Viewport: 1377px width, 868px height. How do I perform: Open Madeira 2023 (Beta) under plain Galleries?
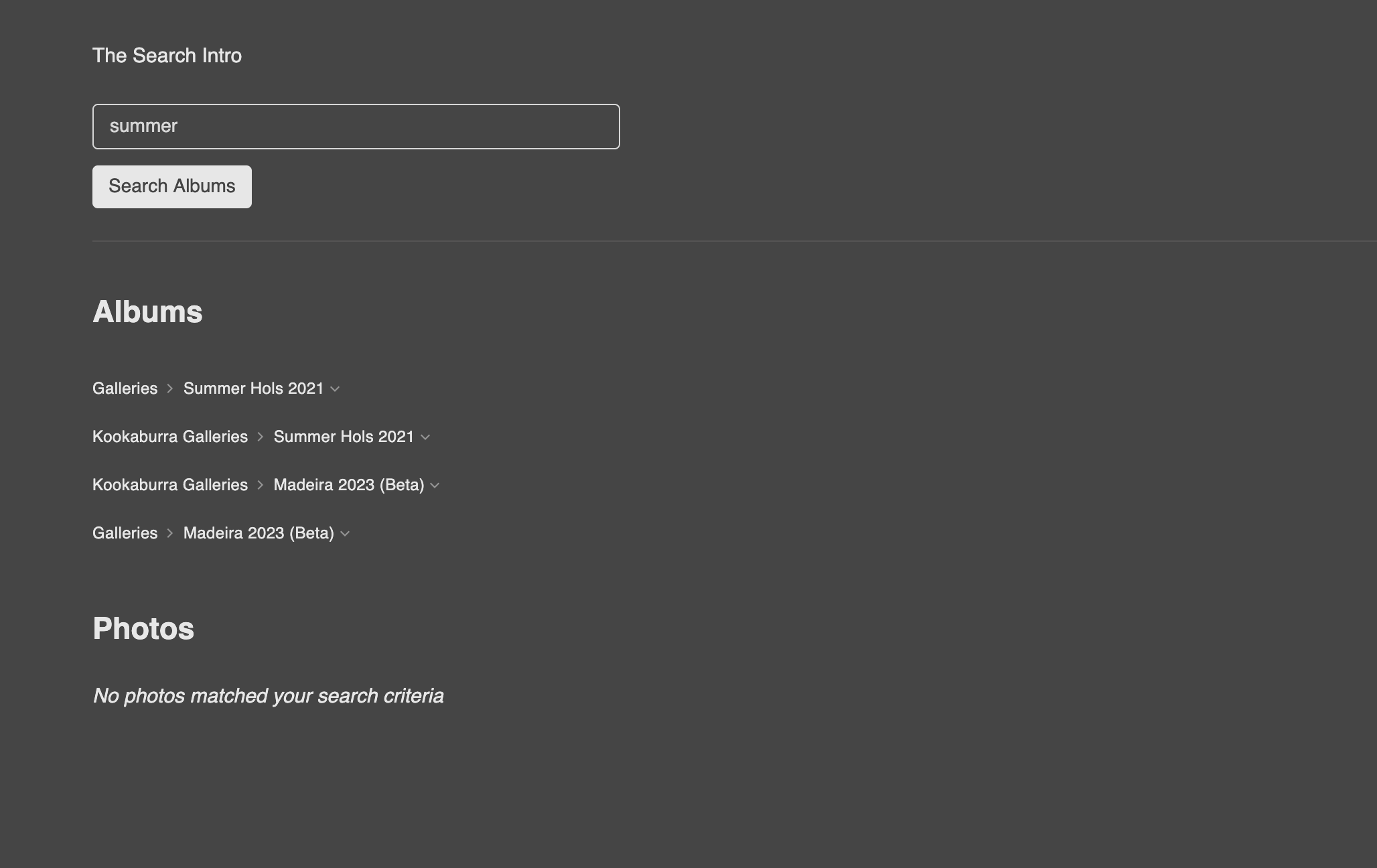click(259, 533)
